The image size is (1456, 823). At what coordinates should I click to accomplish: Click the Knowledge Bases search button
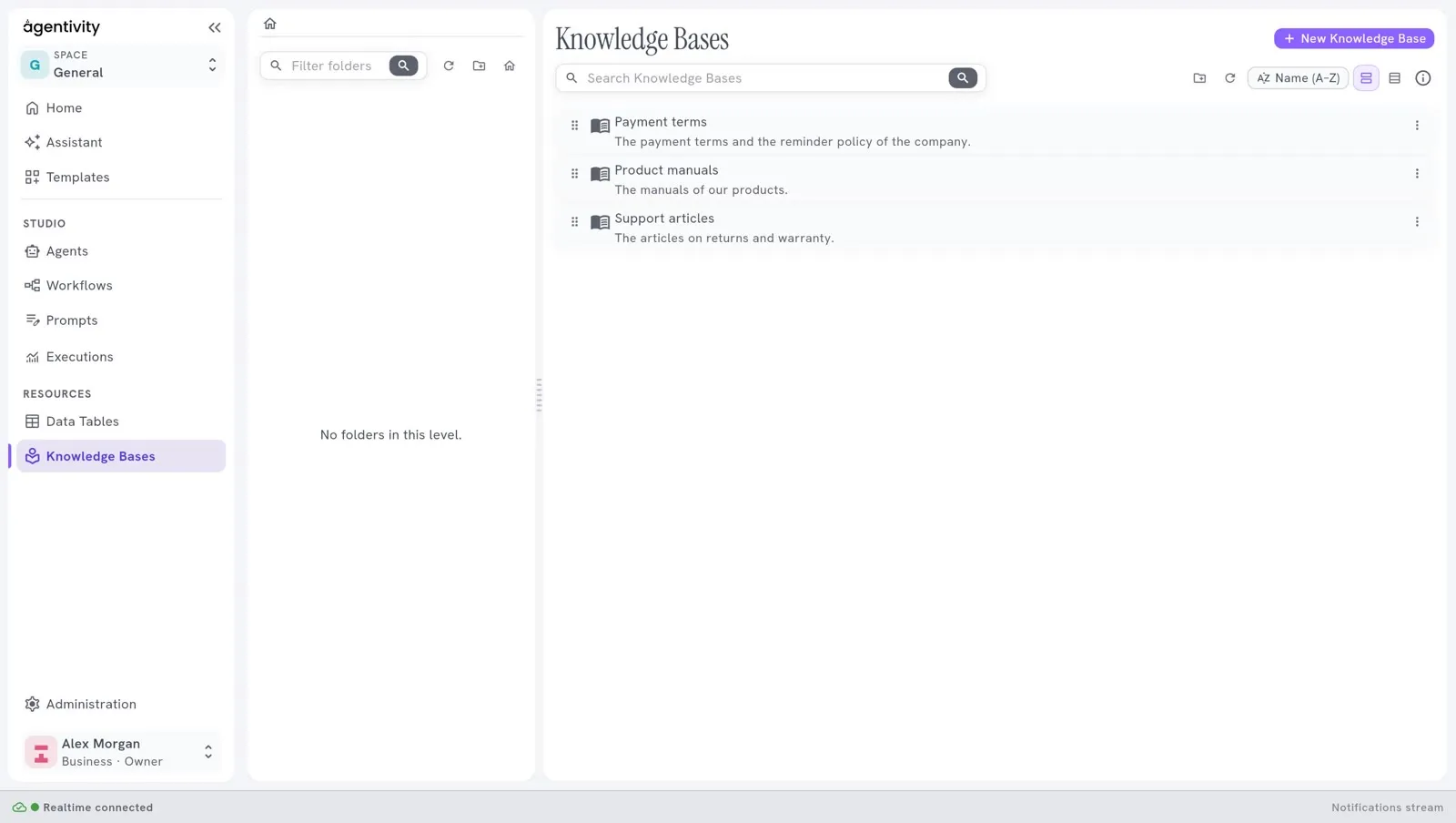click(x=963, y=78)
